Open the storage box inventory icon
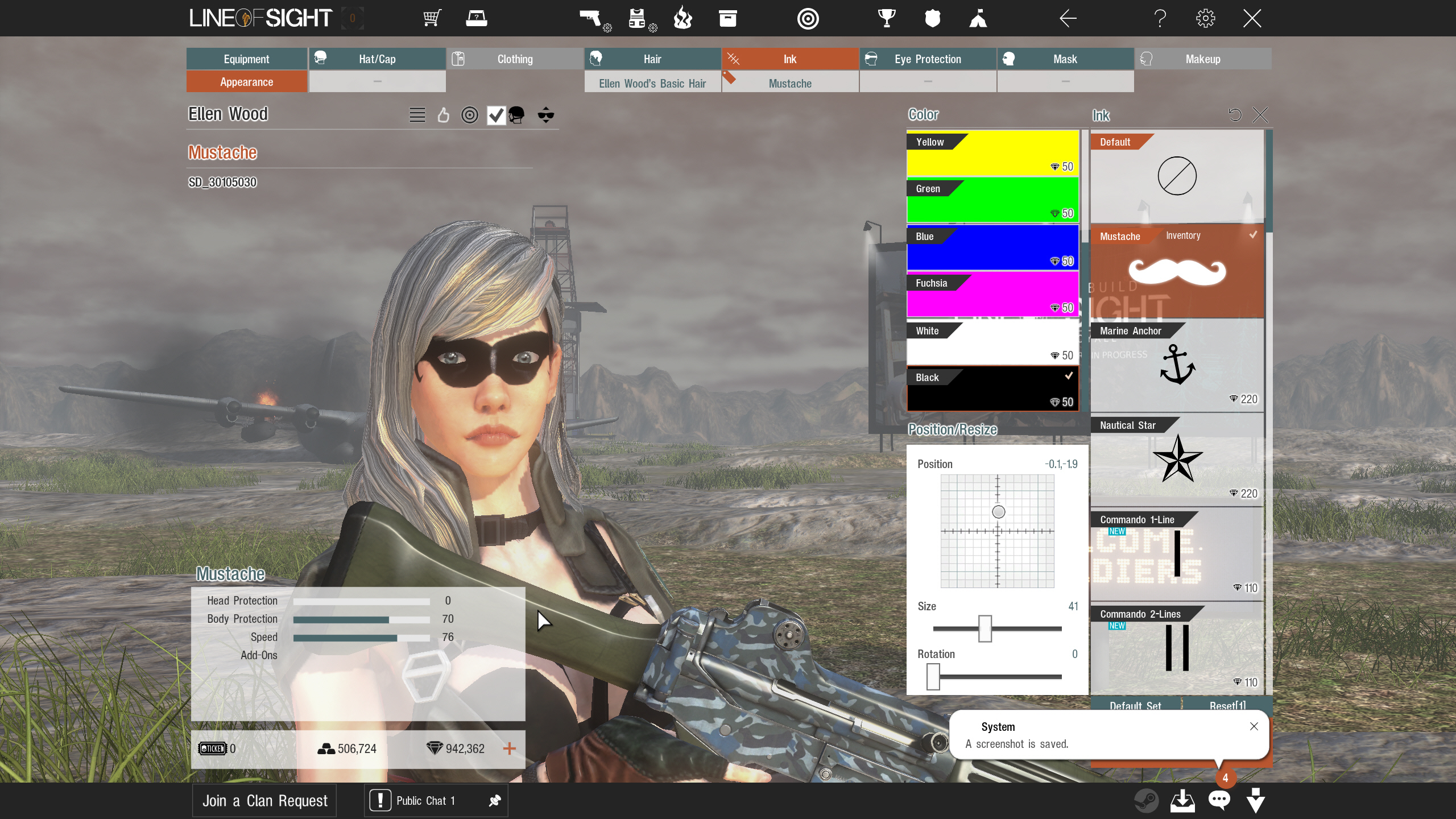The height and width of the screenshot is (819, 1456). pos(727,19)
